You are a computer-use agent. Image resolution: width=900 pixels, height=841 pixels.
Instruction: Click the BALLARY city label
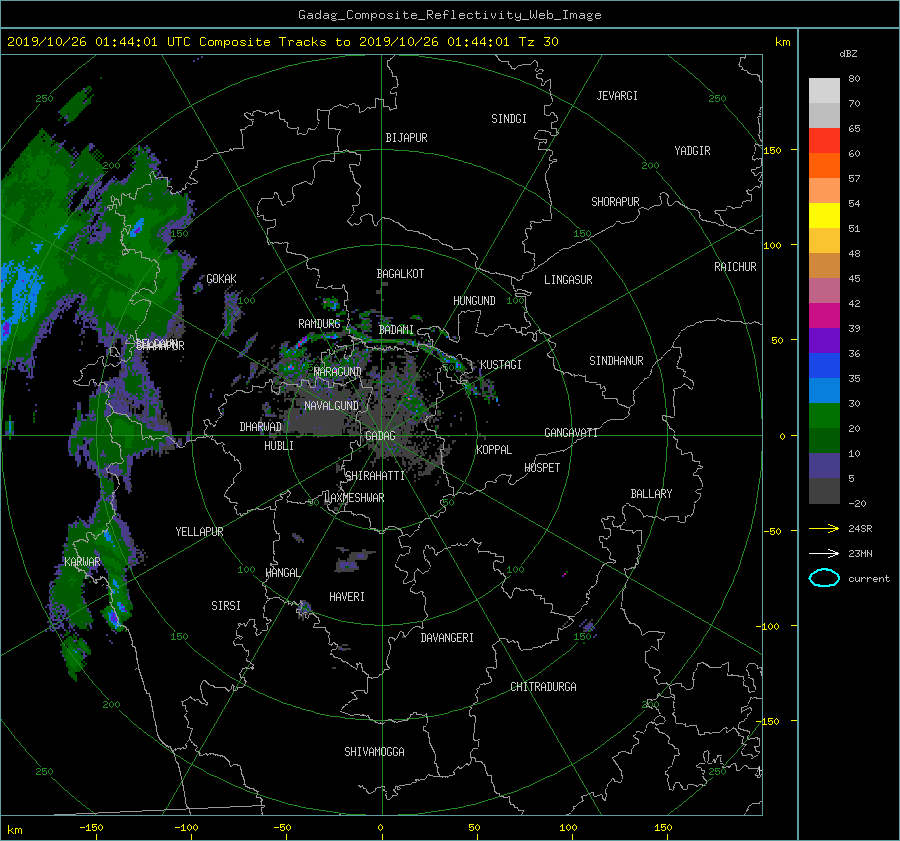[x=651, y=494]
